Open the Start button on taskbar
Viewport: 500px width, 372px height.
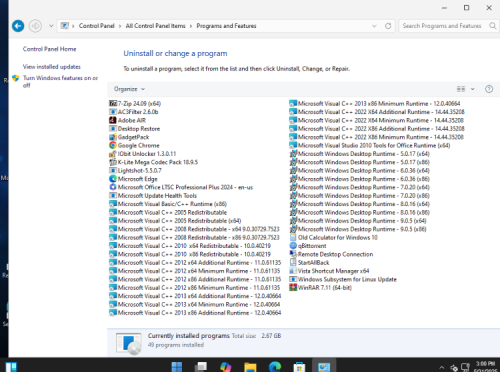177,367
